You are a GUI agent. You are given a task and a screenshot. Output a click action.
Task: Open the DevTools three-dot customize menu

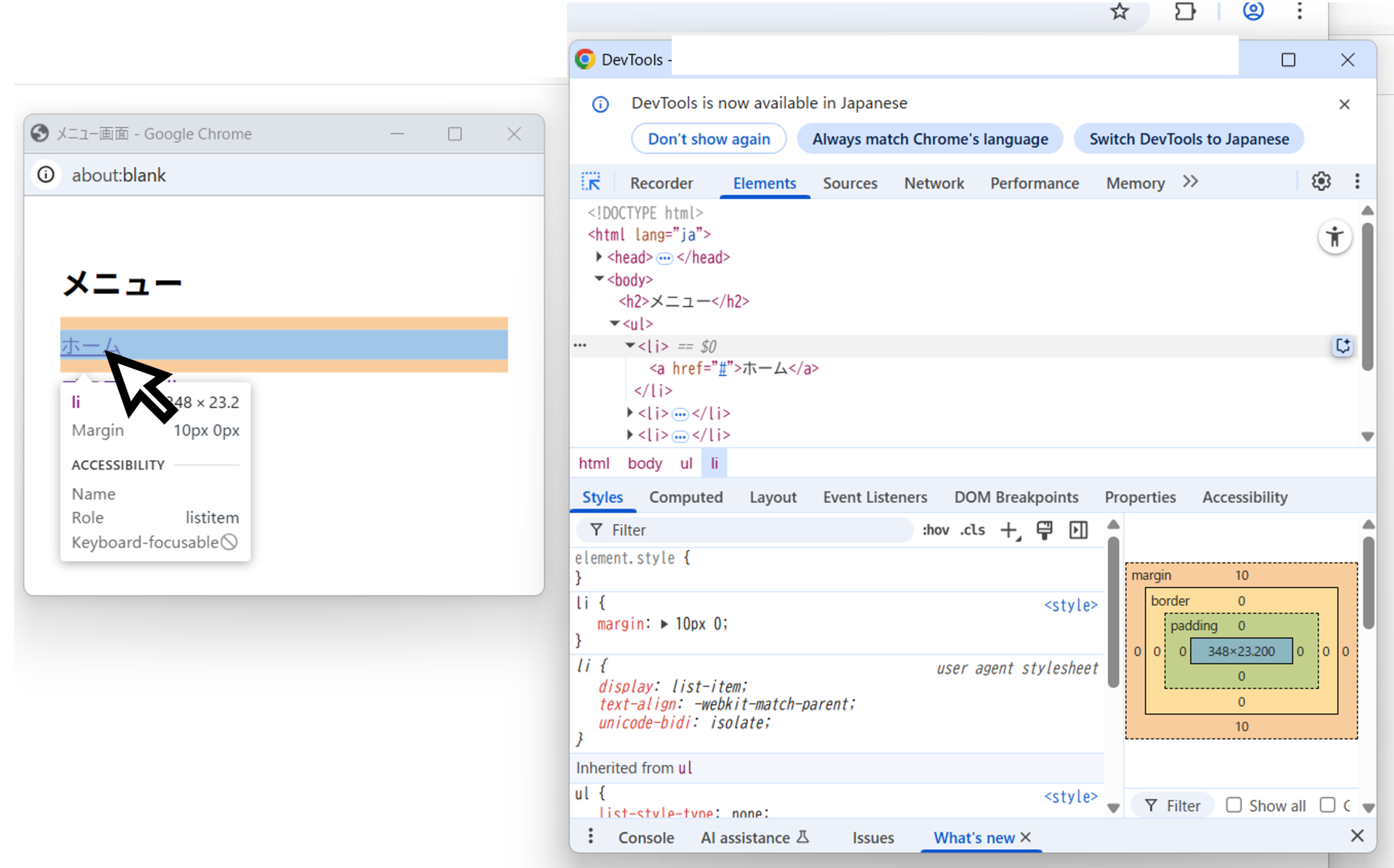[x=1357, y=181]
